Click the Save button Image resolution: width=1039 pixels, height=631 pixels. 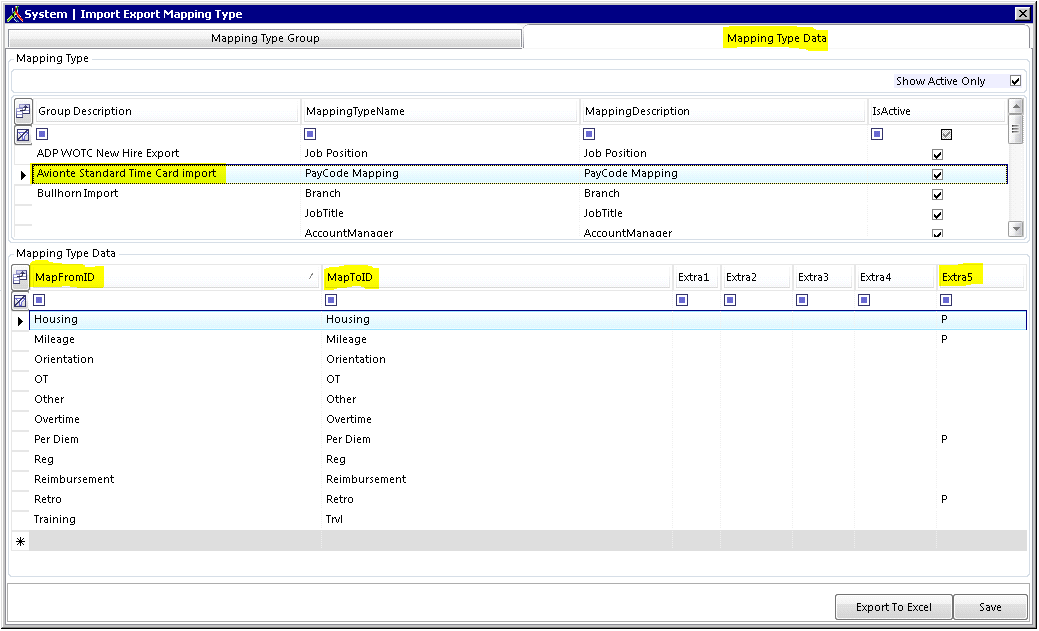(x=990, y=607)
